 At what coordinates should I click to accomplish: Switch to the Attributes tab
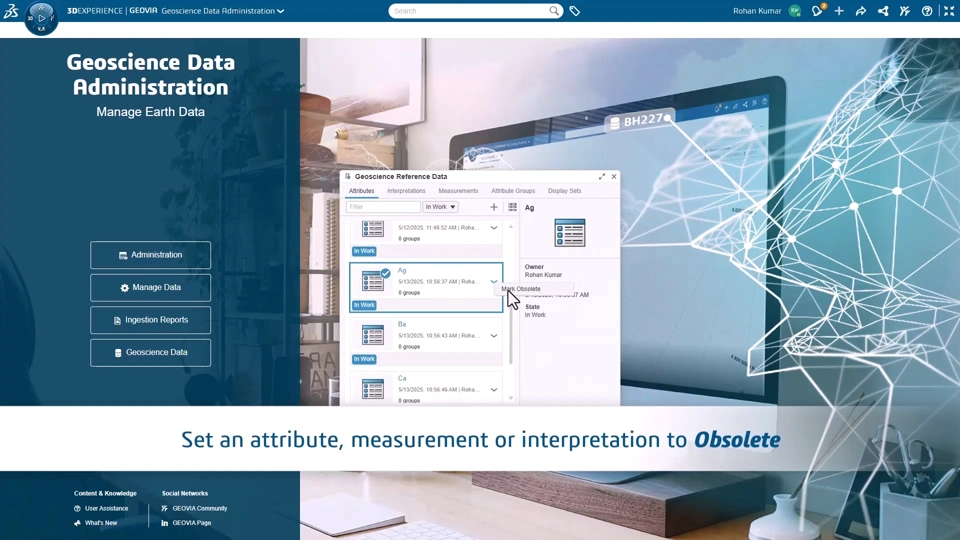361,191
